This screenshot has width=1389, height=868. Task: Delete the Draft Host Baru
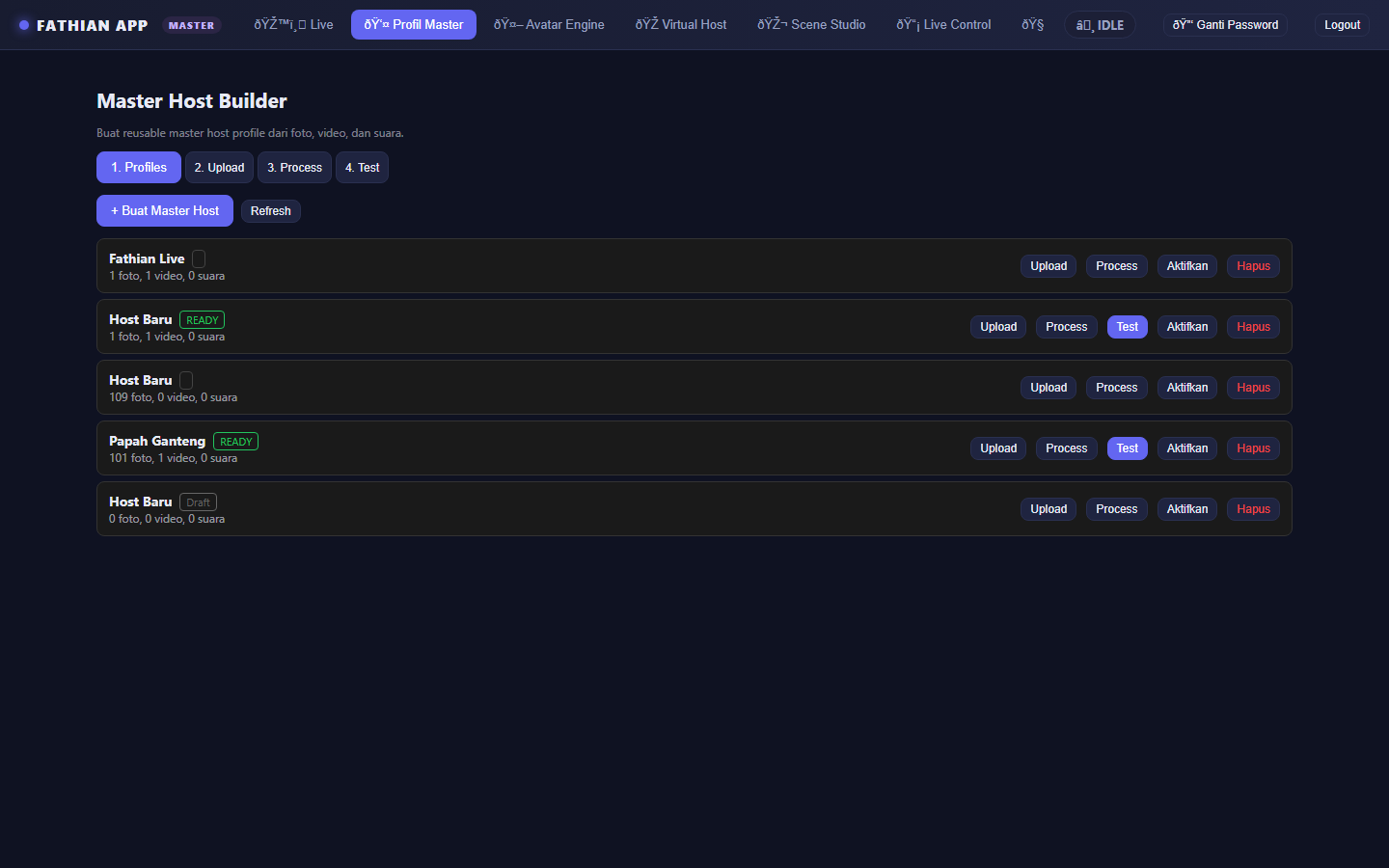point(1254,509)
